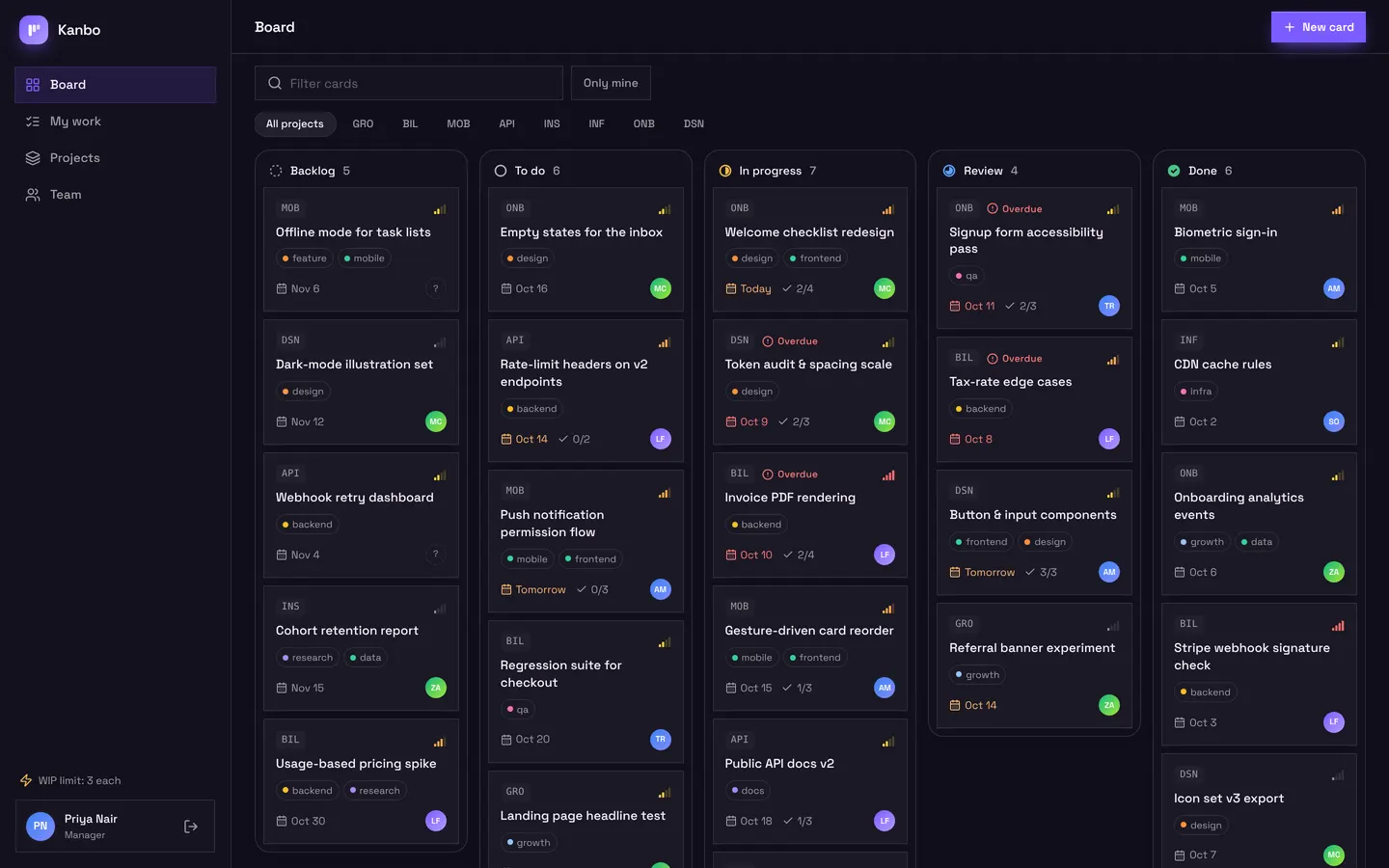Click MC avatar on Empty states card

tap(661, 288)
